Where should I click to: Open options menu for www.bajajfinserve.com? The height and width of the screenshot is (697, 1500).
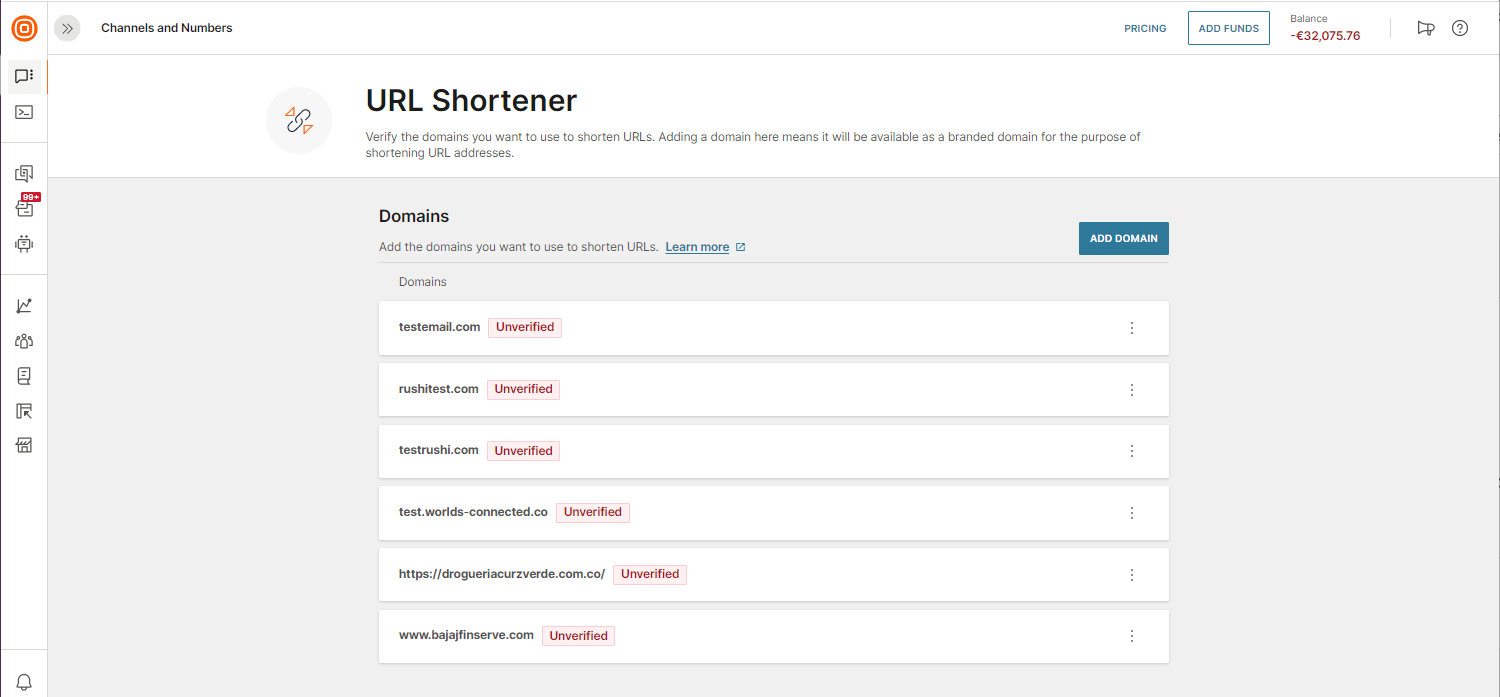pos(1132,636)
